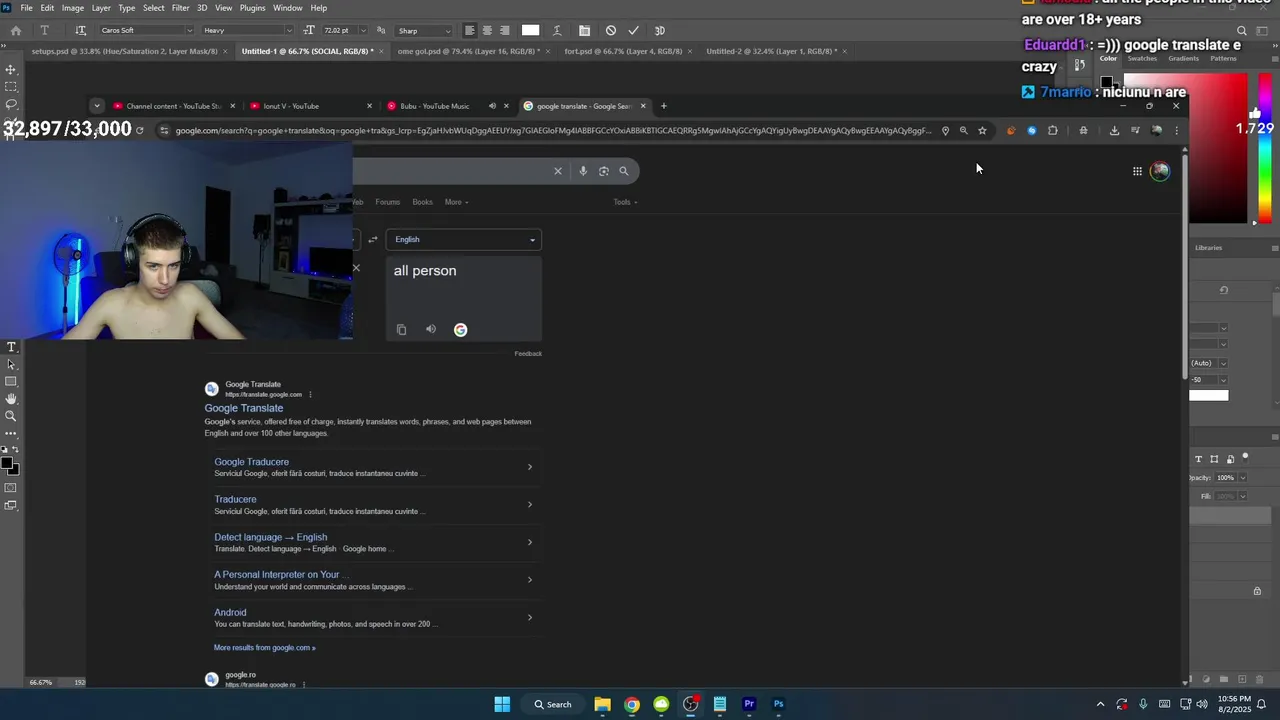Select the Horizontal Type tool in left toolbar

point(11,347)
